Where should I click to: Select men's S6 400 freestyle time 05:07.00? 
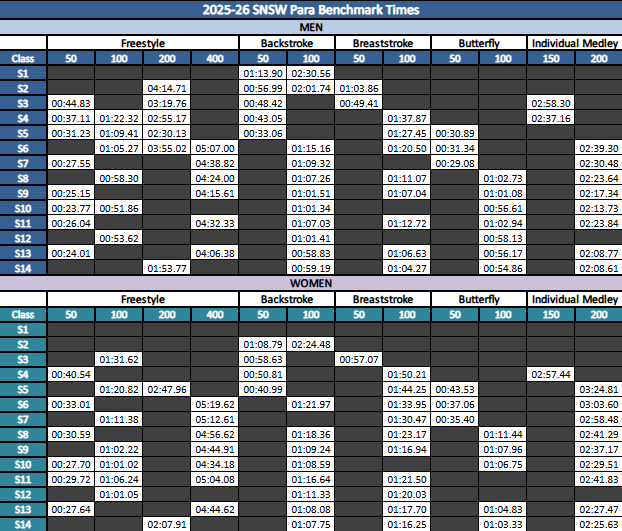click(215, 148)
